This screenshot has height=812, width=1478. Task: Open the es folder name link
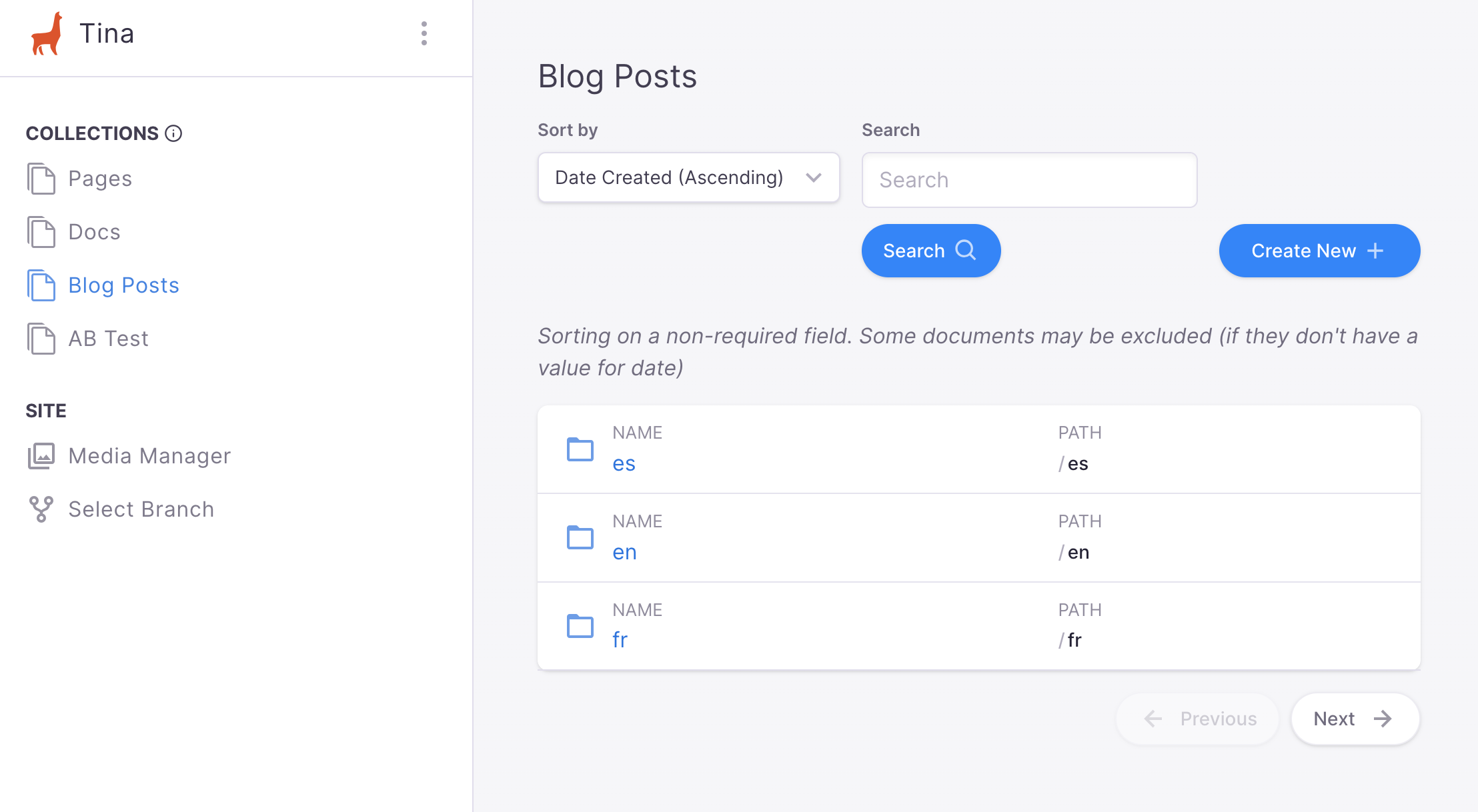coord(624,464)
